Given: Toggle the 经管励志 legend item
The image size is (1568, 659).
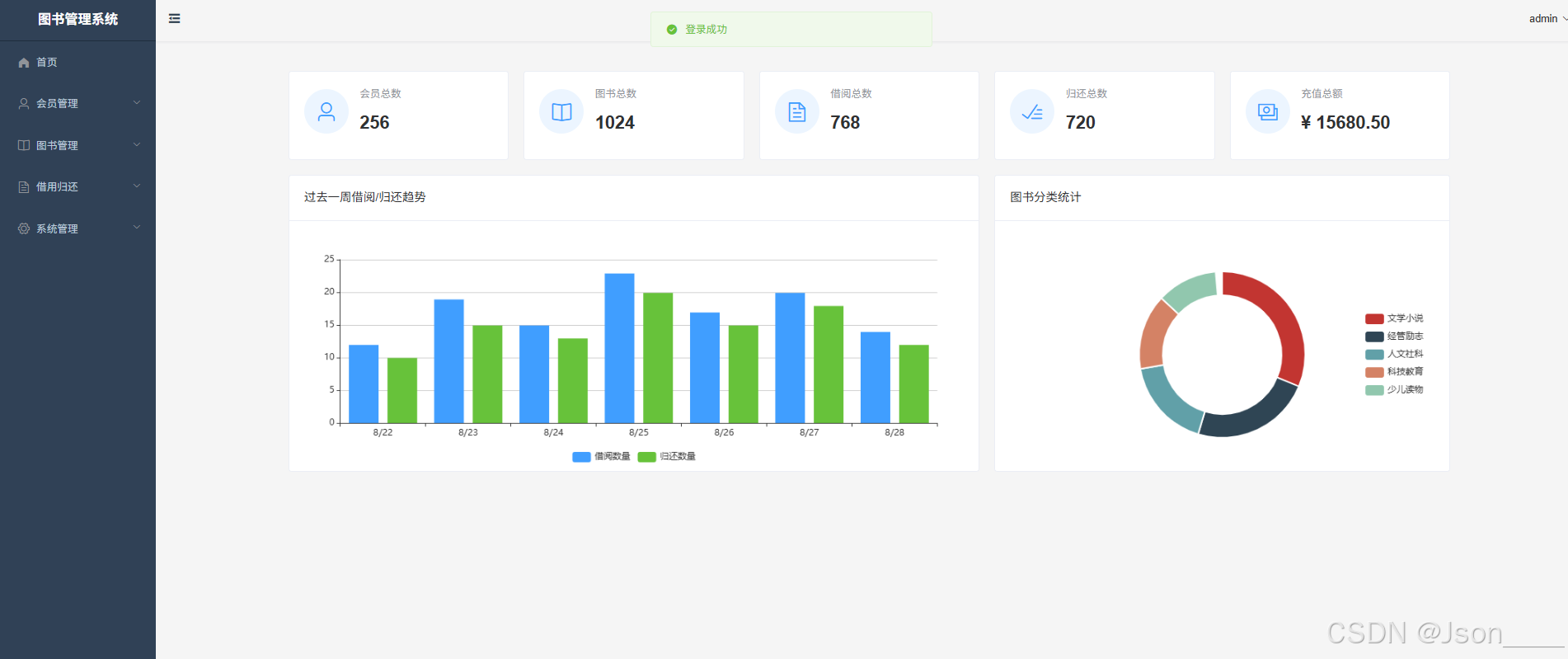Looking at the screenshot, I should [x=1394, y=337].
